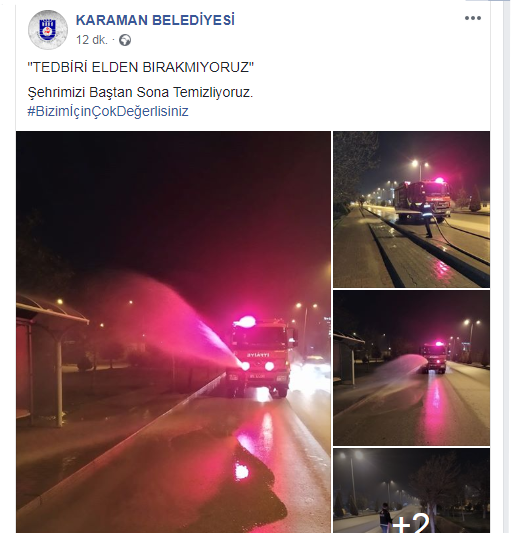Viewport: 511px width, 533px height.
Task: Open the middle-right photo of wet road
Action: pos(411,368)
